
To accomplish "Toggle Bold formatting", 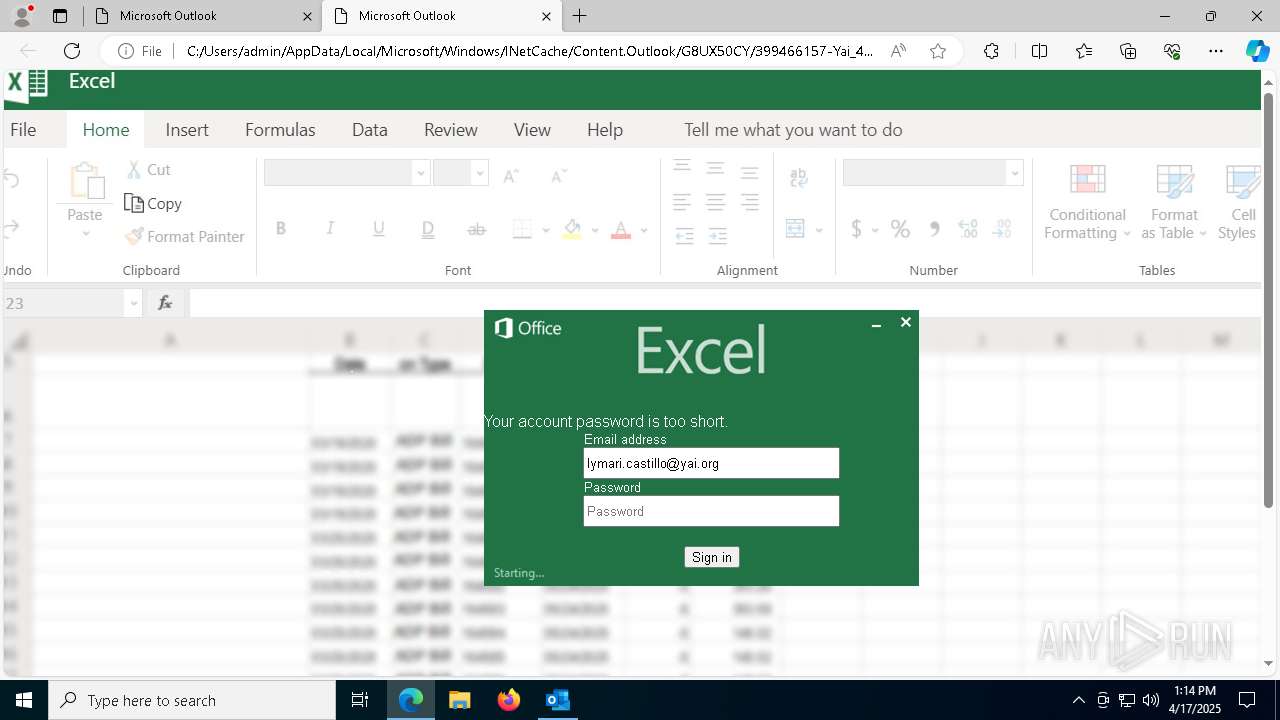I will click(281, 229).
